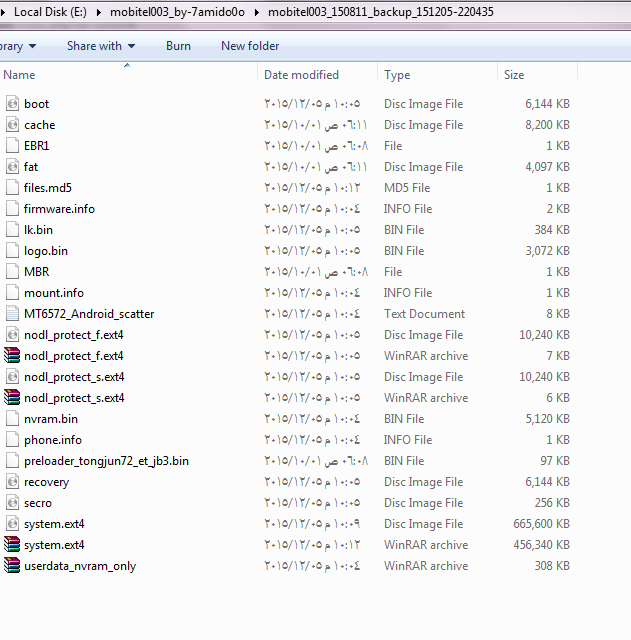Select the 'preloader_tongjun72_et_jb3.bin' file name
Viewport: 631px width, 640px height.
[106, 461]
